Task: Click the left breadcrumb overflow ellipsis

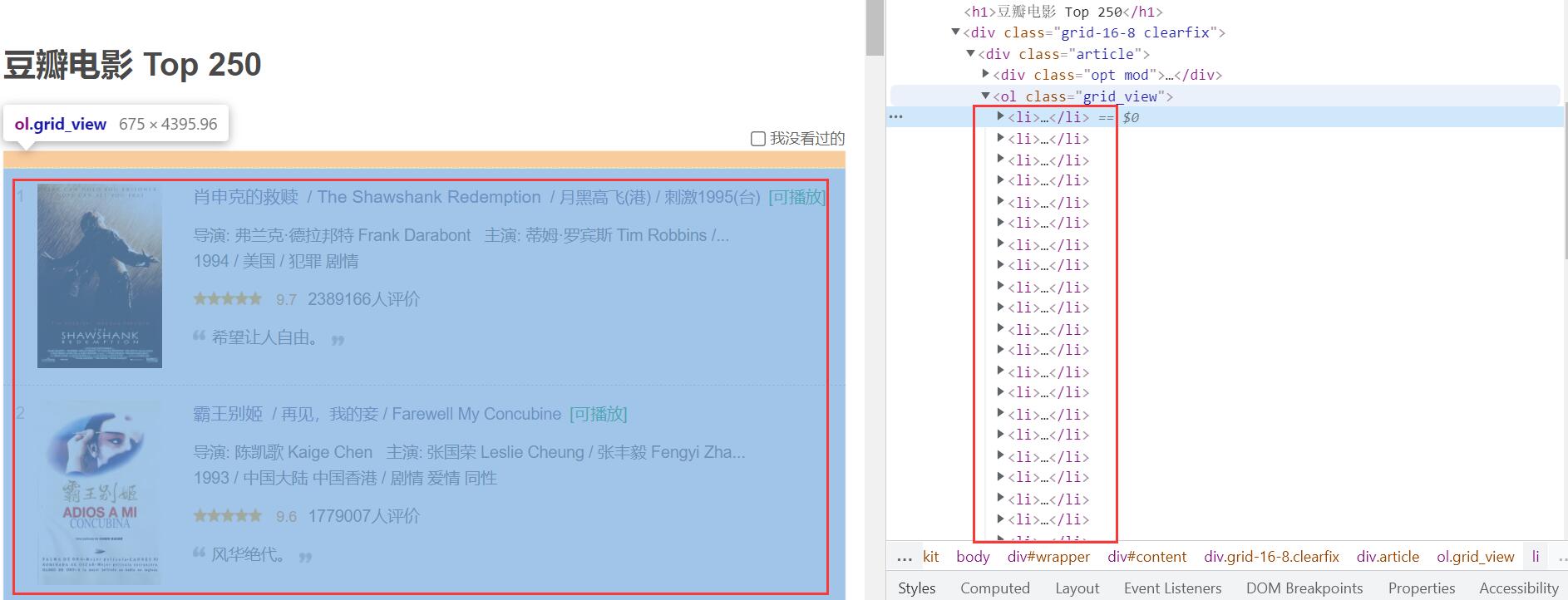Action: (x=905, y=557)
